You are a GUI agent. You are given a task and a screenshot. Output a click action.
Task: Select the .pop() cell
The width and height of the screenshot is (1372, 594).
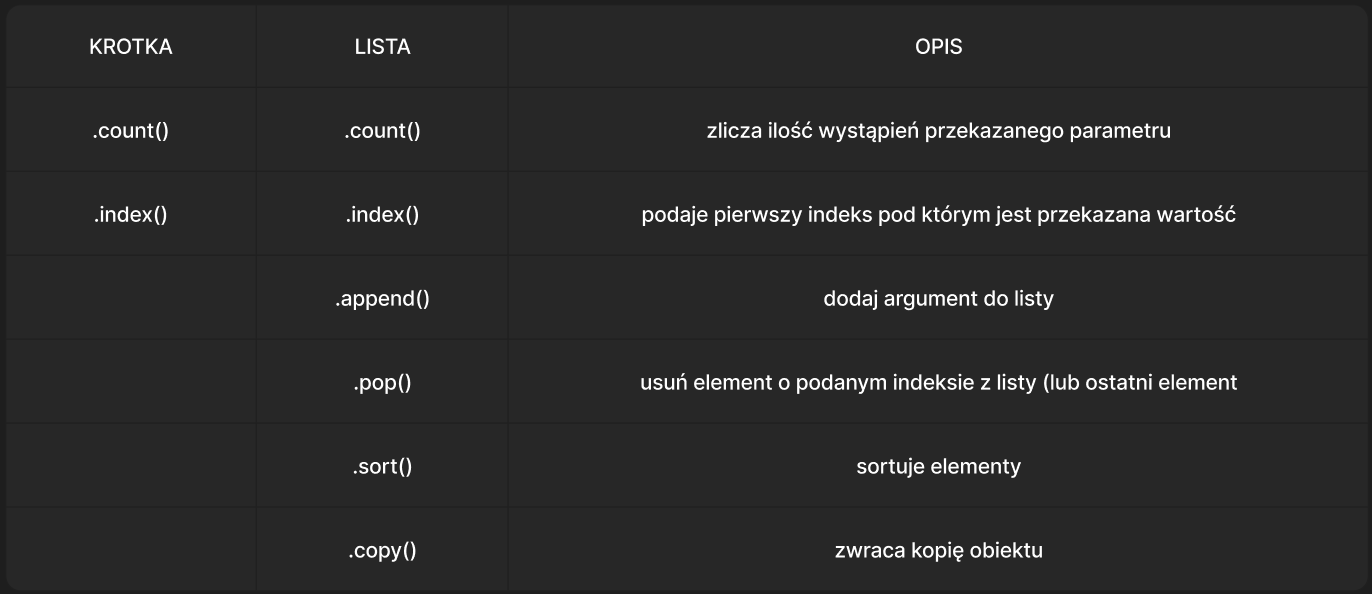pyautogui.click(x=382, y=383)
